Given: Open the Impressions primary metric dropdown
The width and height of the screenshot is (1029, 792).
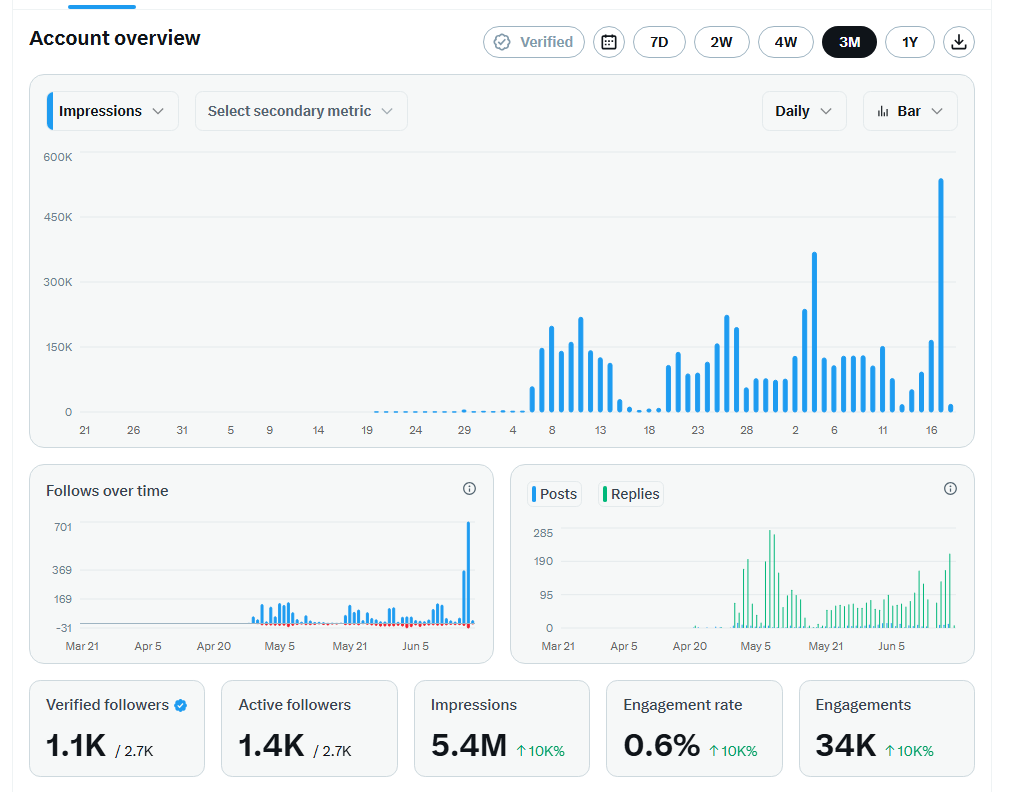Looking at the screenshot, I should [112, 111].
